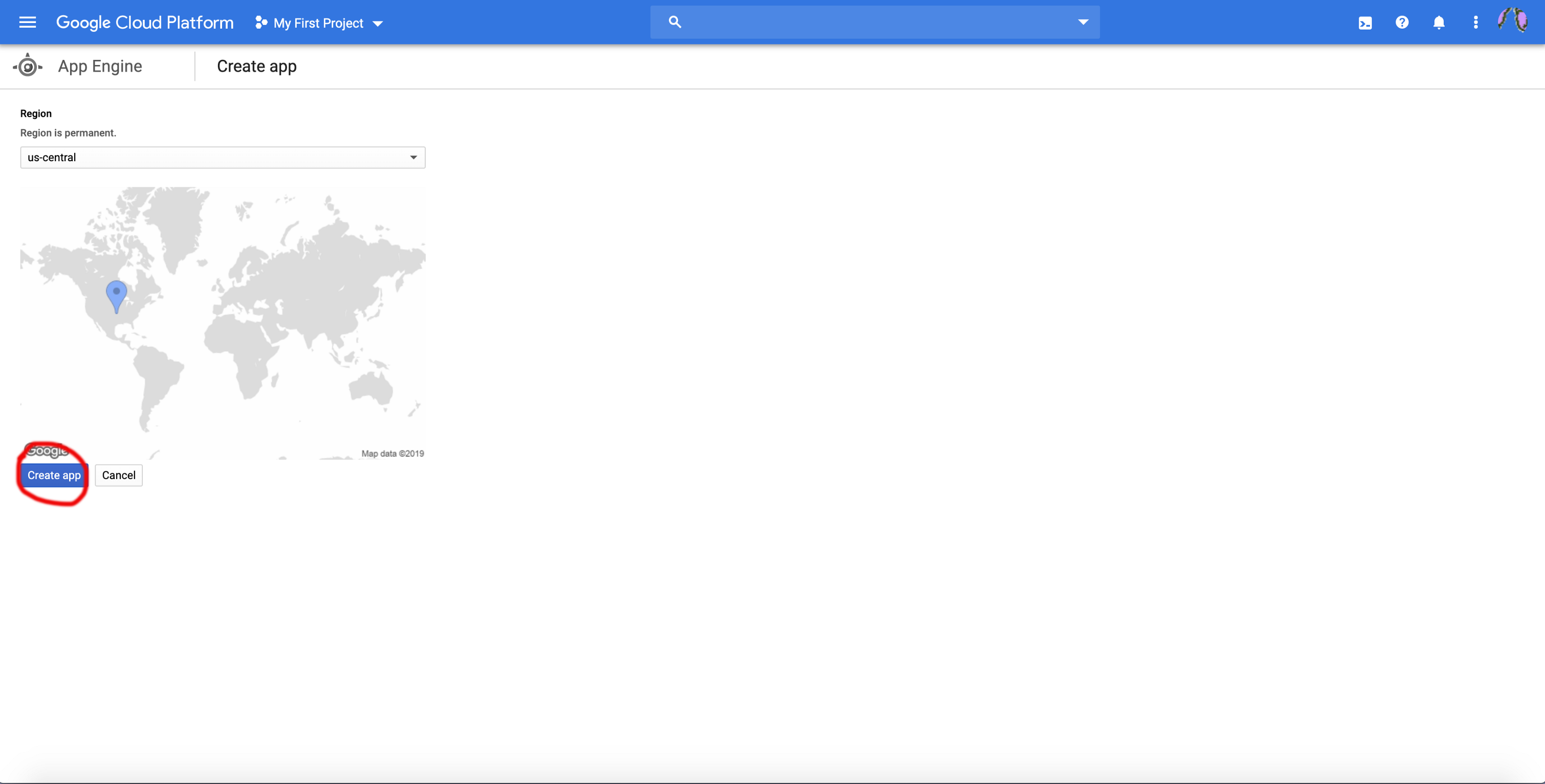Image resolution: width=1545 pixels, height=784 pixels.
Task: Click the Google Cloud Platform title
Action: 144,23
